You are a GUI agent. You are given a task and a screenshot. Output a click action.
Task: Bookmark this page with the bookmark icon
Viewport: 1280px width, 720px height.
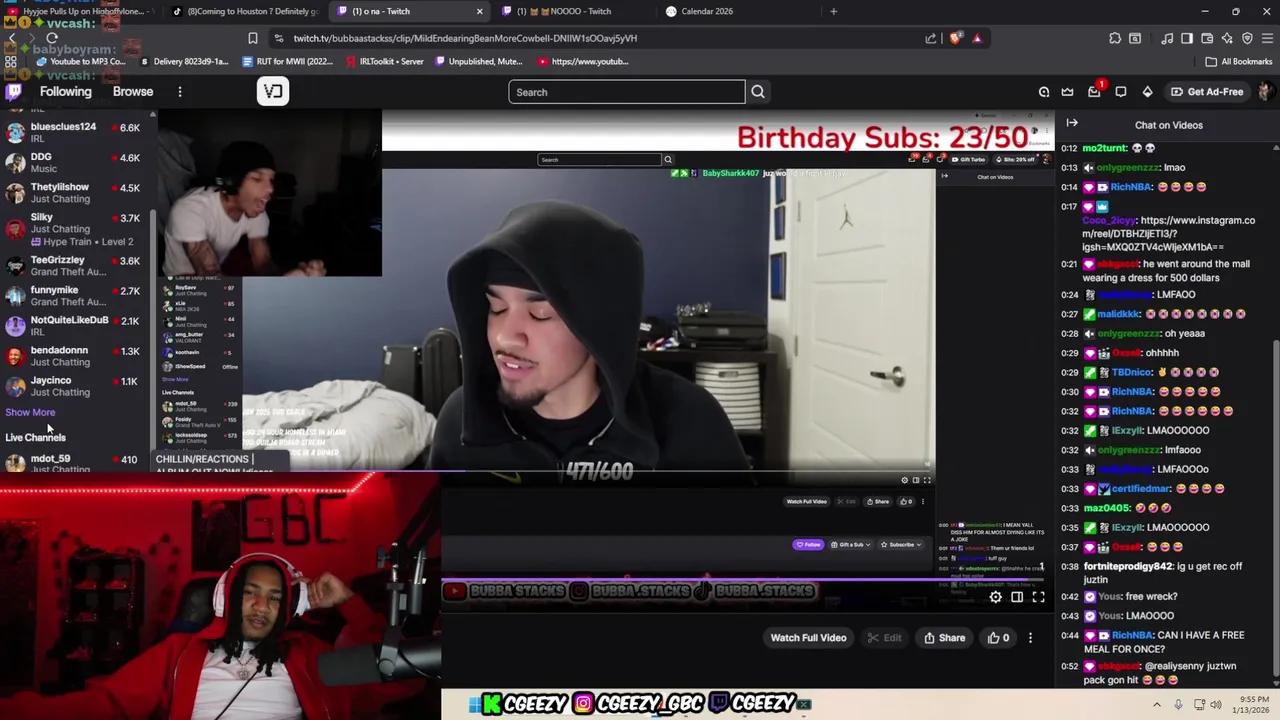point(253,38)
